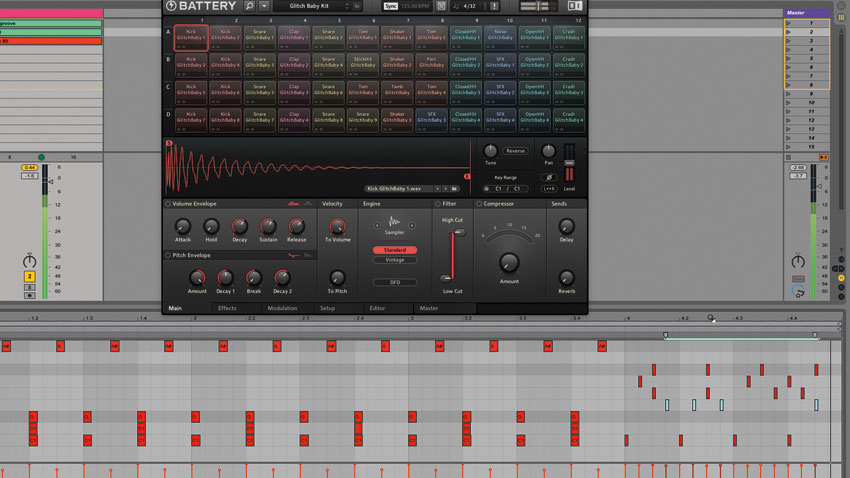Select the Vintage sampler mode
This screenshot has width=850, height=478.
click(395, 260)
